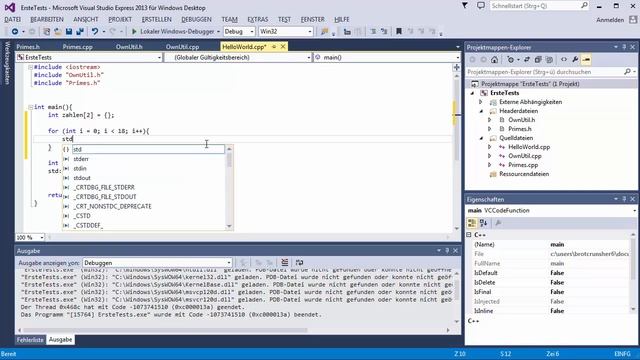Open the ErsteTests project scope dropdown
Screen dimensions: 640x360
click(x=89, y=58)
